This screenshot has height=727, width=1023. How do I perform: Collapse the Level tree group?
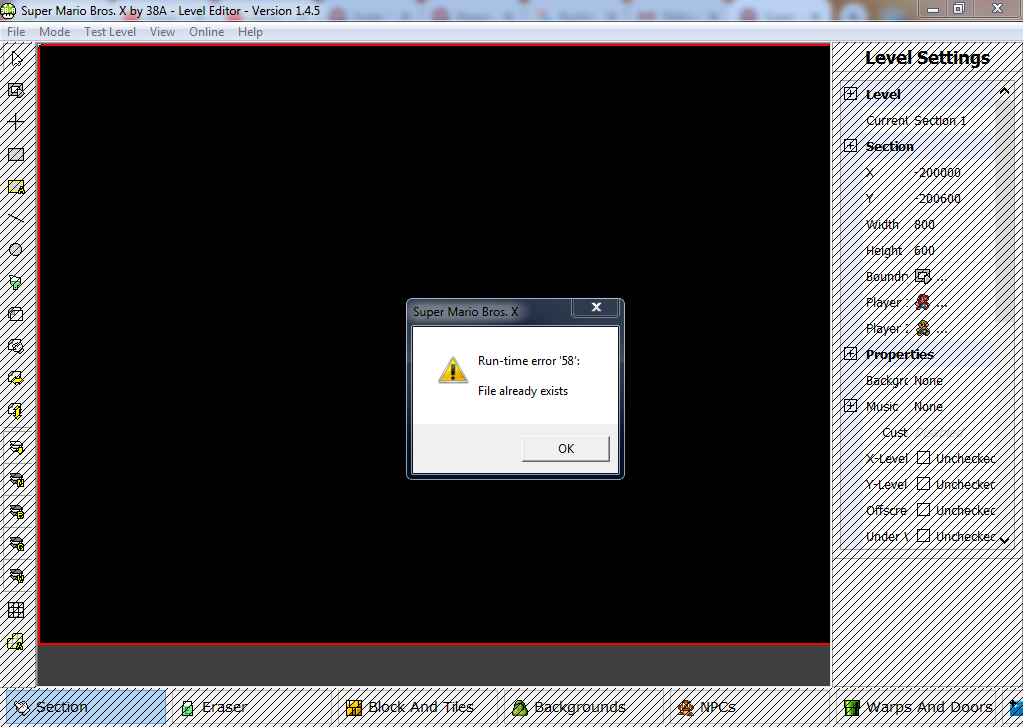[x=851, y=93]
